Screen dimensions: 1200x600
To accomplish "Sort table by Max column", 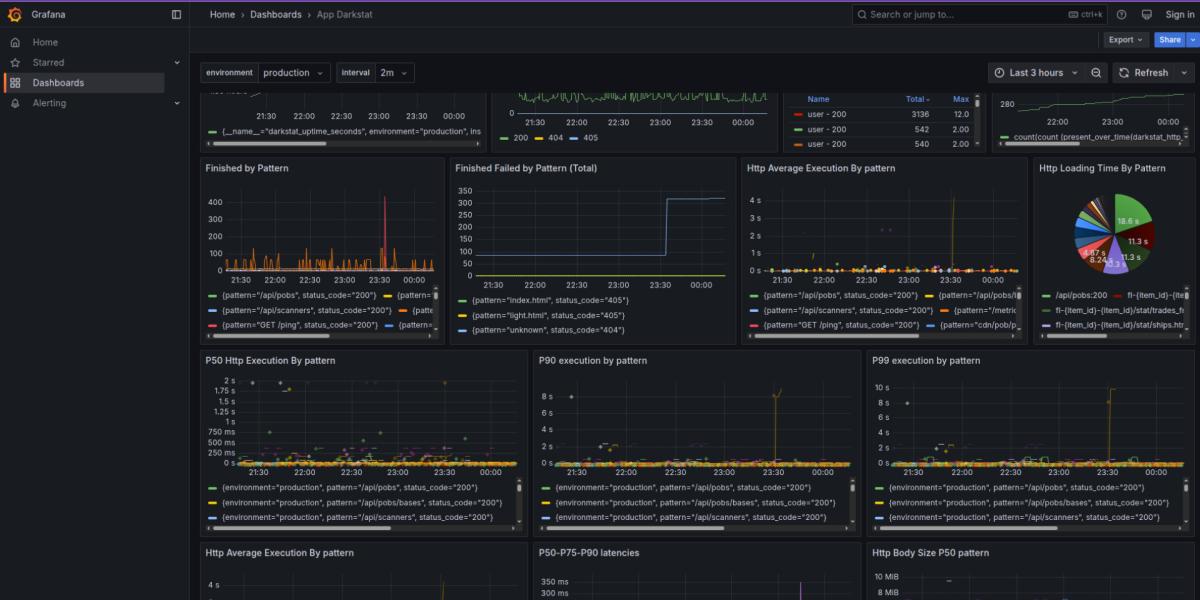I will [x=961, y=99].
